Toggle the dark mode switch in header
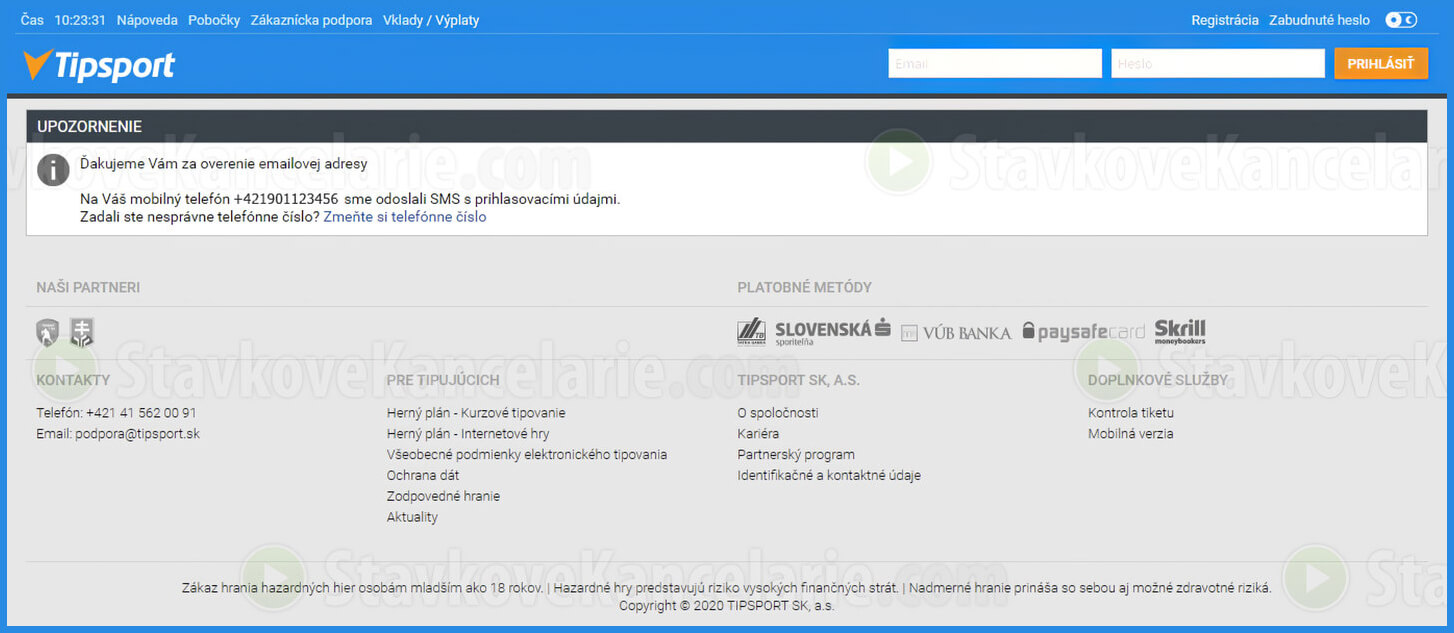This screenshot has height=633, width=1454. tap(1401, 20)
